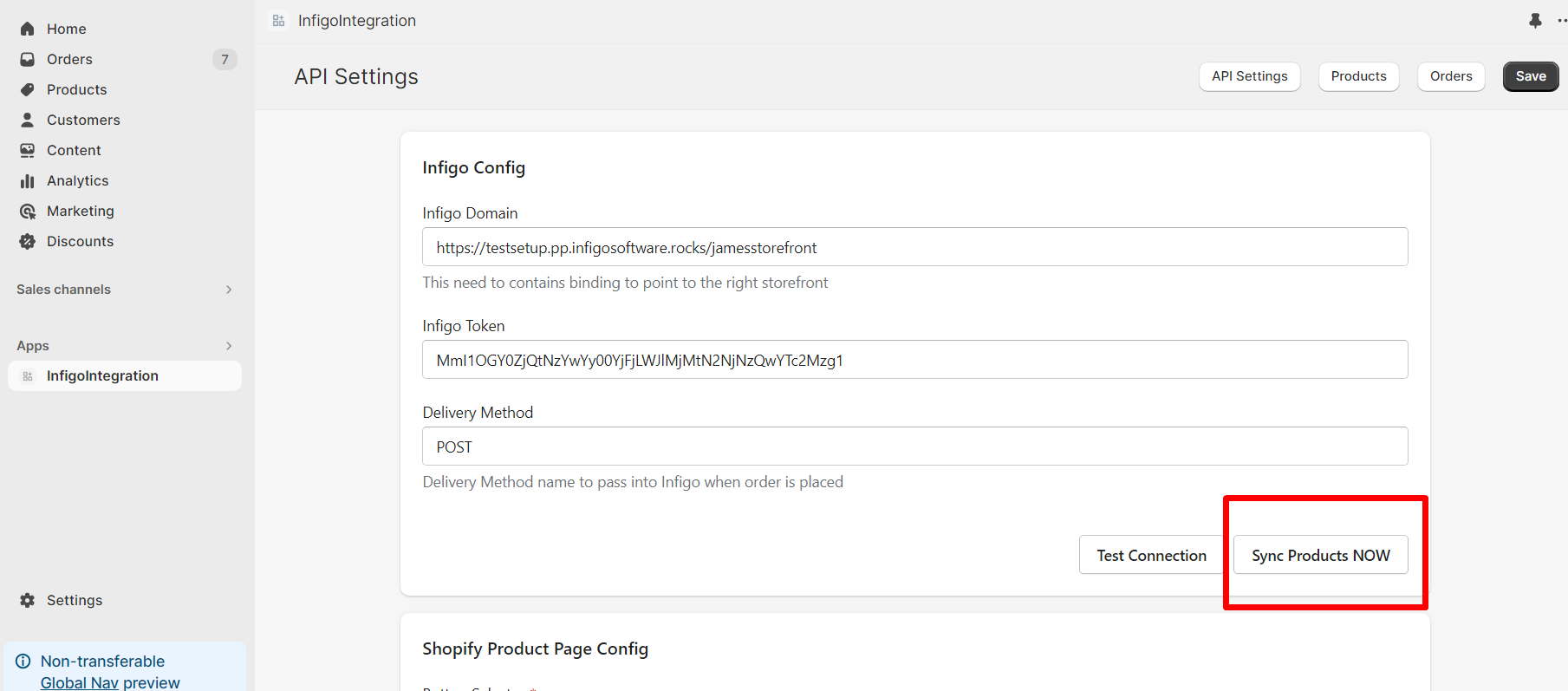Click the Analytics bar chart icon
Screen dimensions: 1568x691
click(x=28, y=180)
